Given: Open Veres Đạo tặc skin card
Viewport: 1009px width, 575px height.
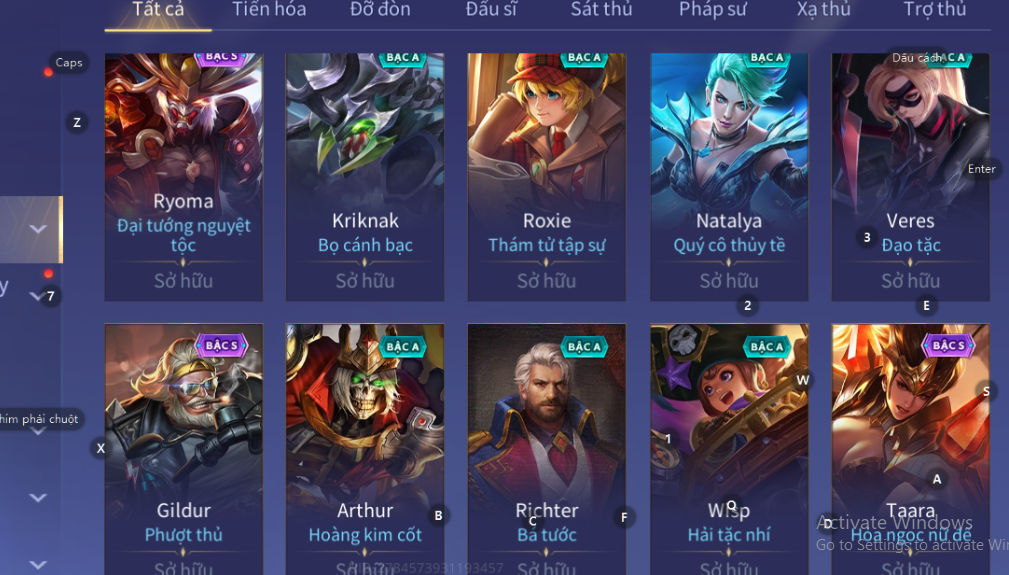Looking at the screenshot, I should click(x=911, y=177).
